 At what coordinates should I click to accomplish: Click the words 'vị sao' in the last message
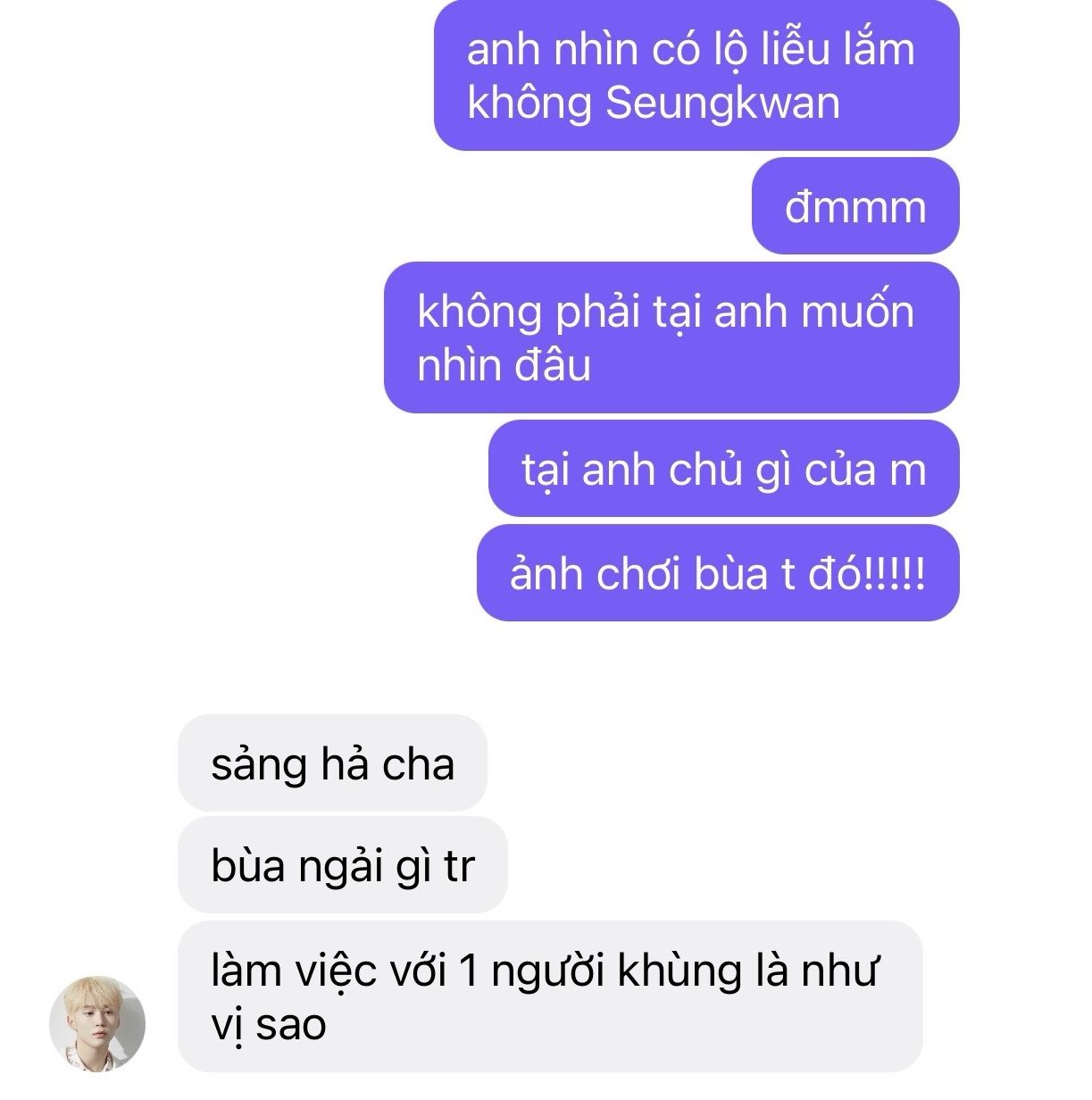pyautogui.click(x=269, y=1025)
